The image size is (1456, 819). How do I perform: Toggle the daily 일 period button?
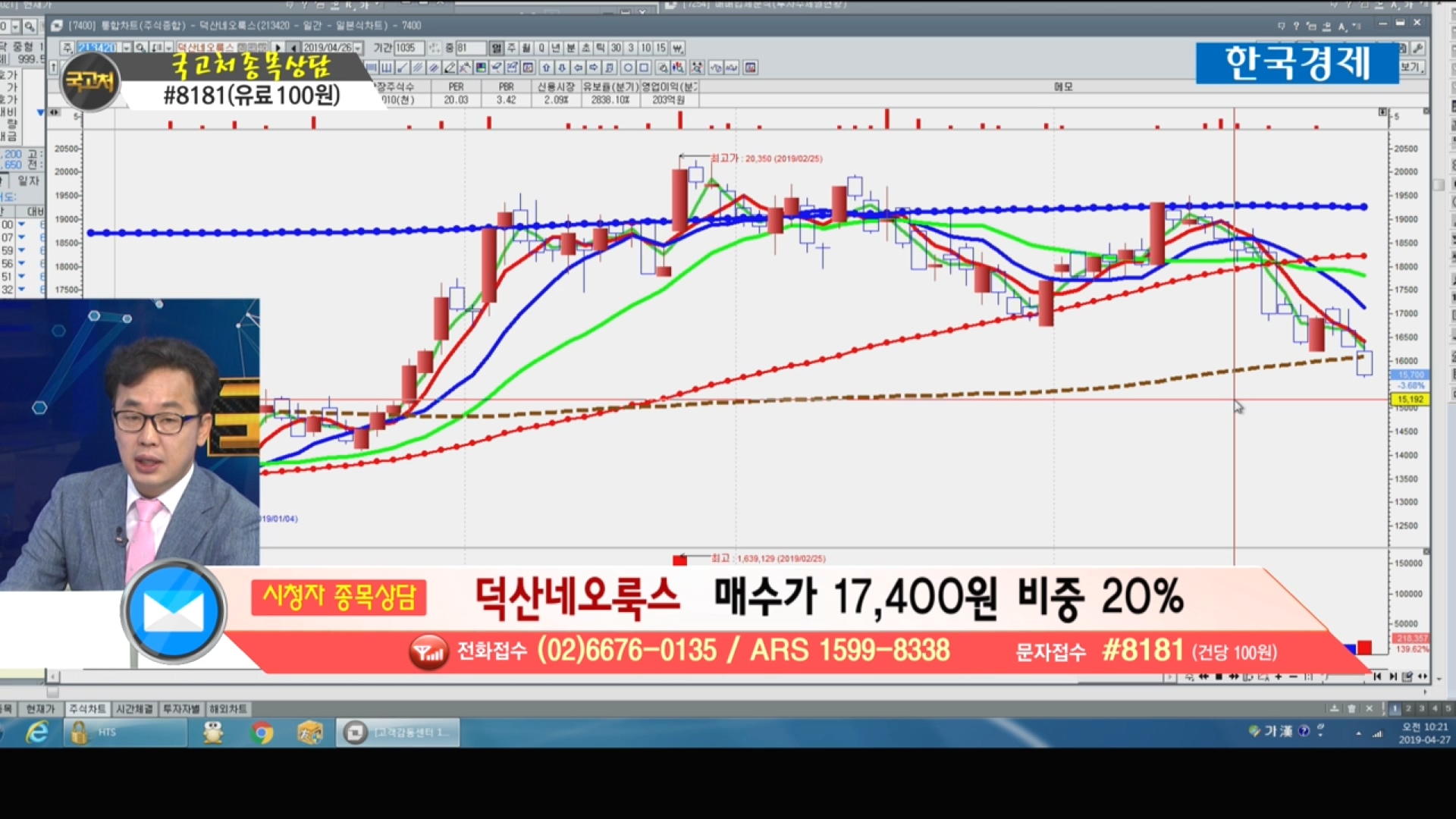(x=496, y=48)
